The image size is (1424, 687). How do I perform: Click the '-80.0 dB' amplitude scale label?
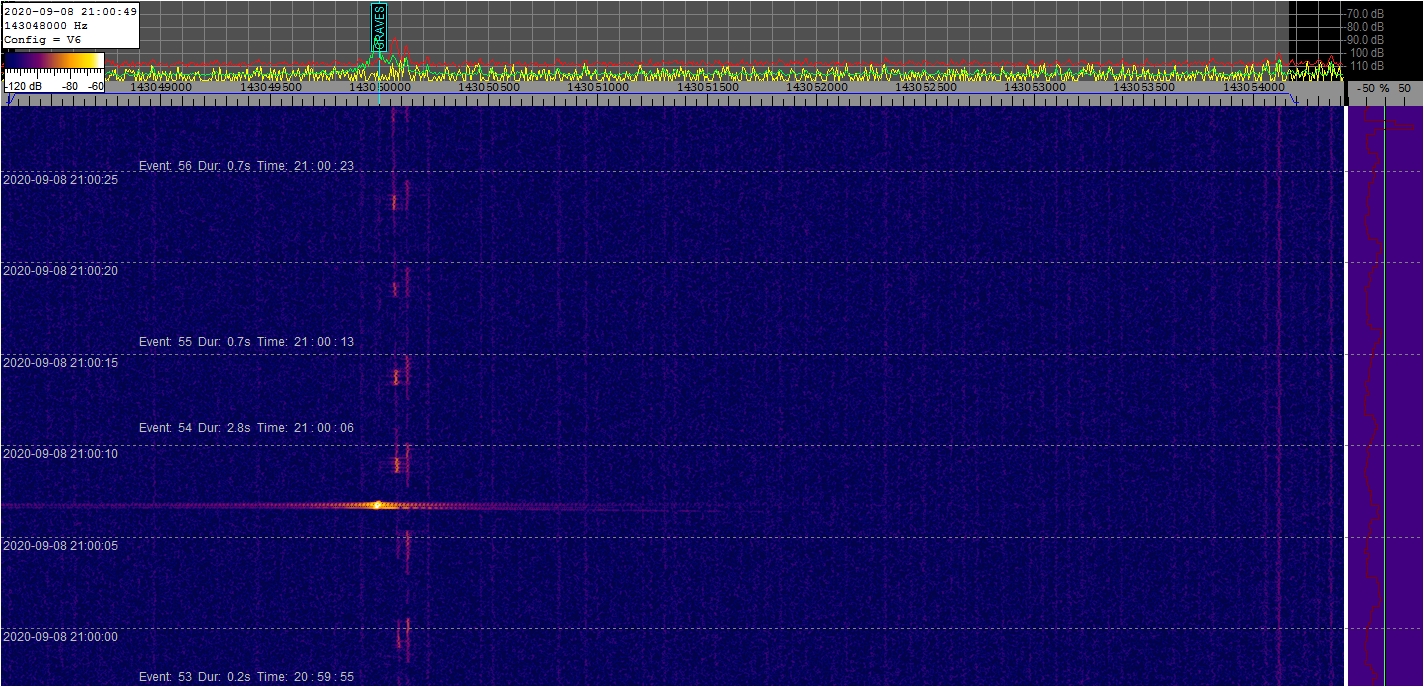1365,26
